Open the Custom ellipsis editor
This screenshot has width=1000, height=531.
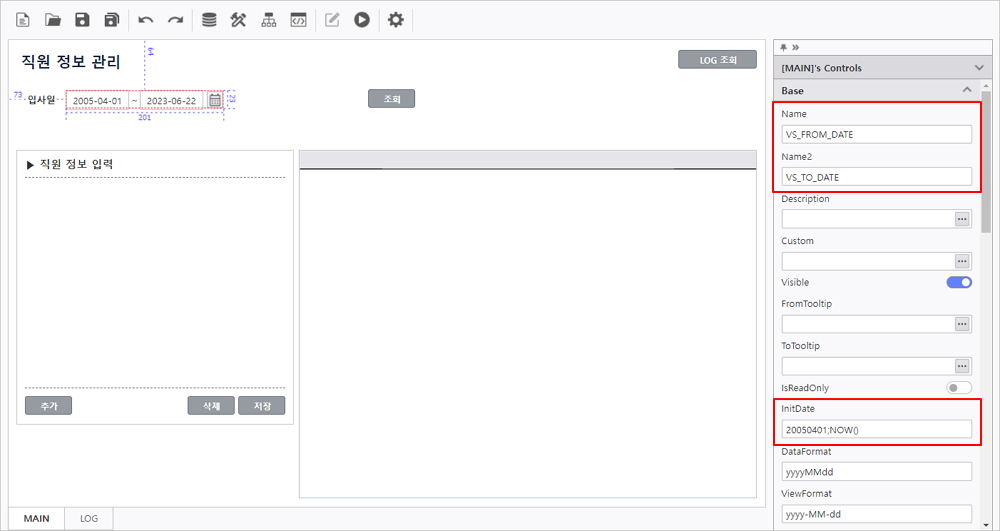962,261
